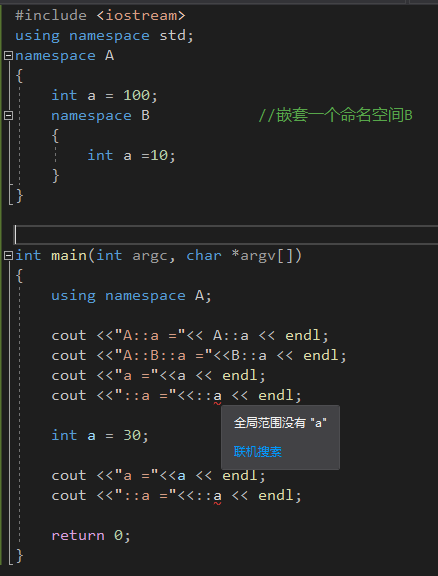Click the 'int a = 100;' declaration
Viewport: 438px width, 576px height.
point(104,96)
